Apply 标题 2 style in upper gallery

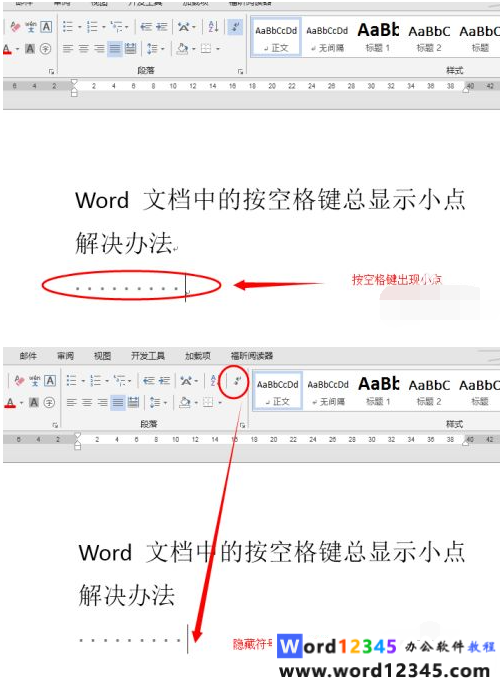point(429,37)
